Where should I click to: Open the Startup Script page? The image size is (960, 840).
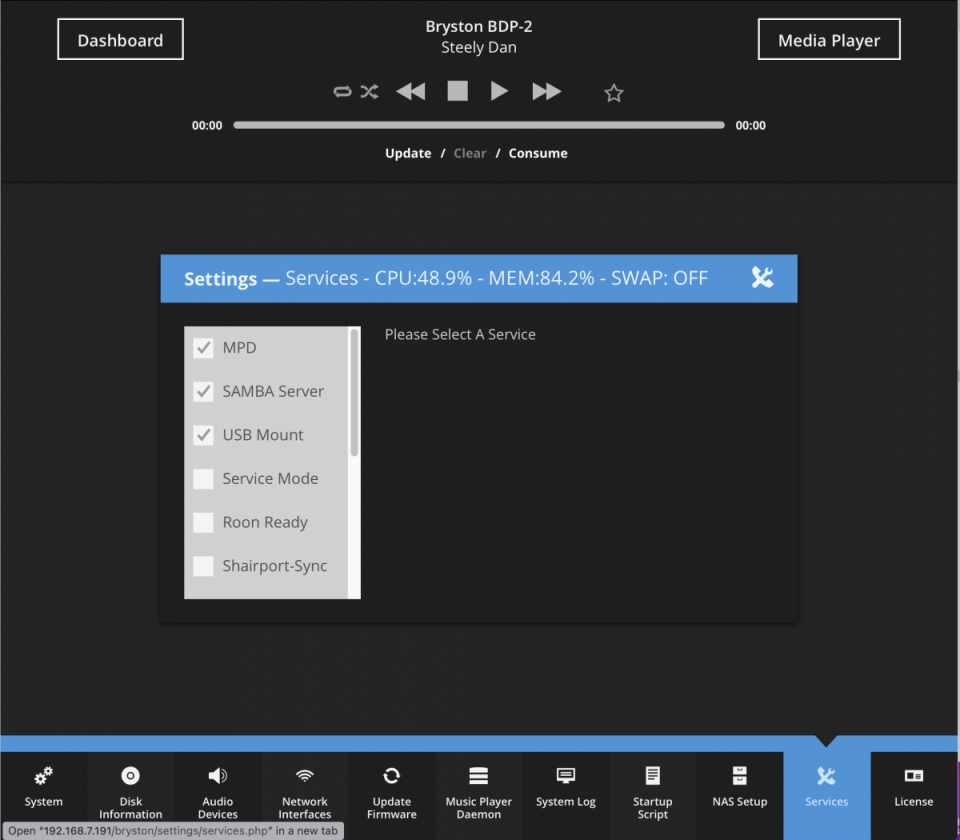coord(653,794)
